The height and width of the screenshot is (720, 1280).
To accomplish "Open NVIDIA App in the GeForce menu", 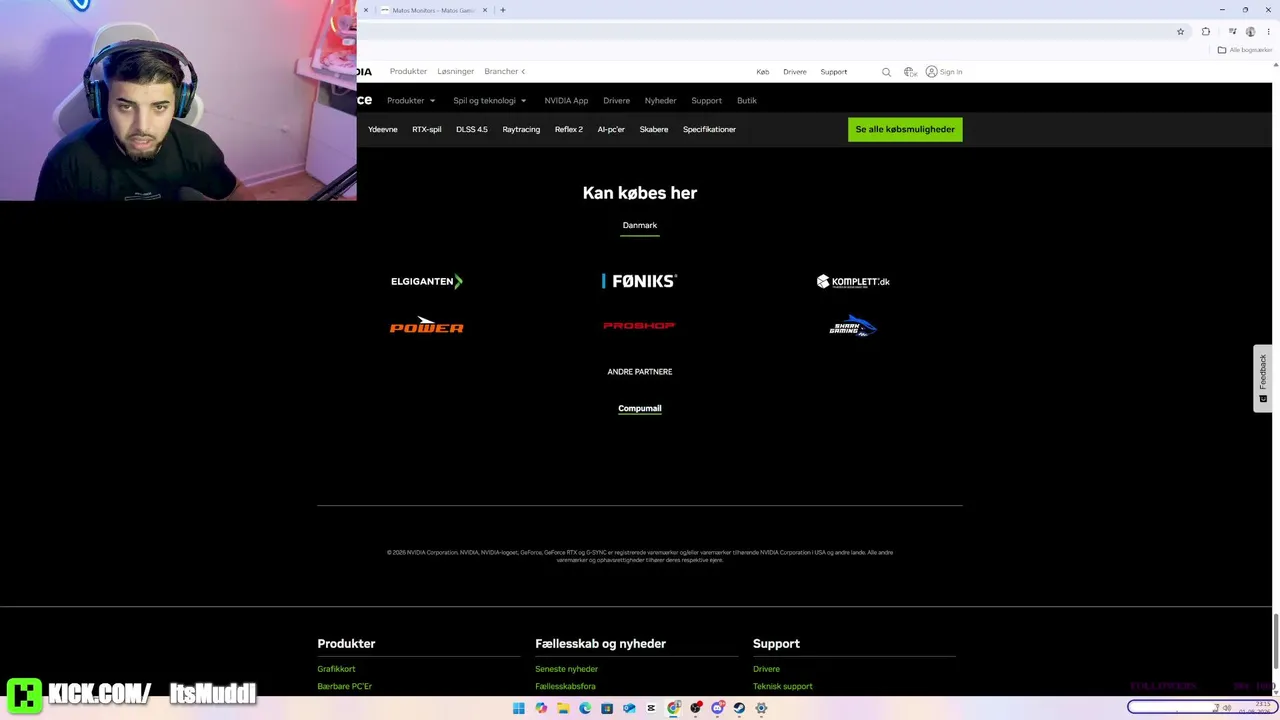I will point(566,101).
